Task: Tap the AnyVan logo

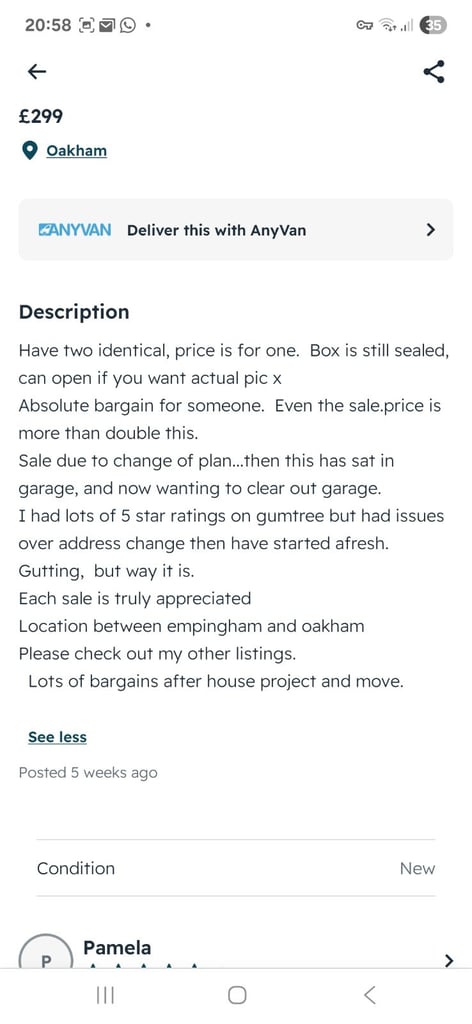Action: point(74,230)
